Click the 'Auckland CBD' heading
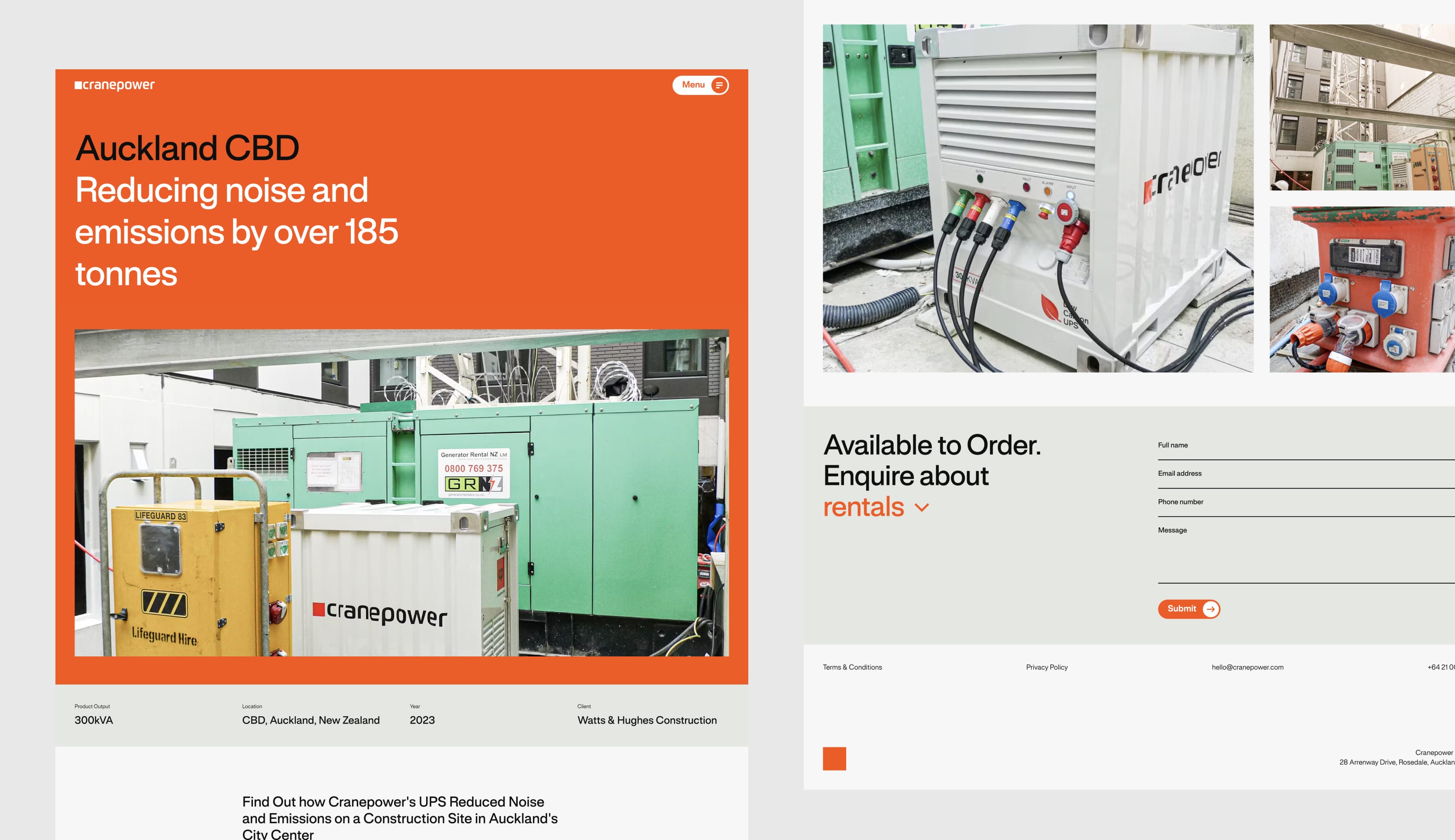This screenshot has width=1455, height=840. pyautogui.click(x=188, y=148)
